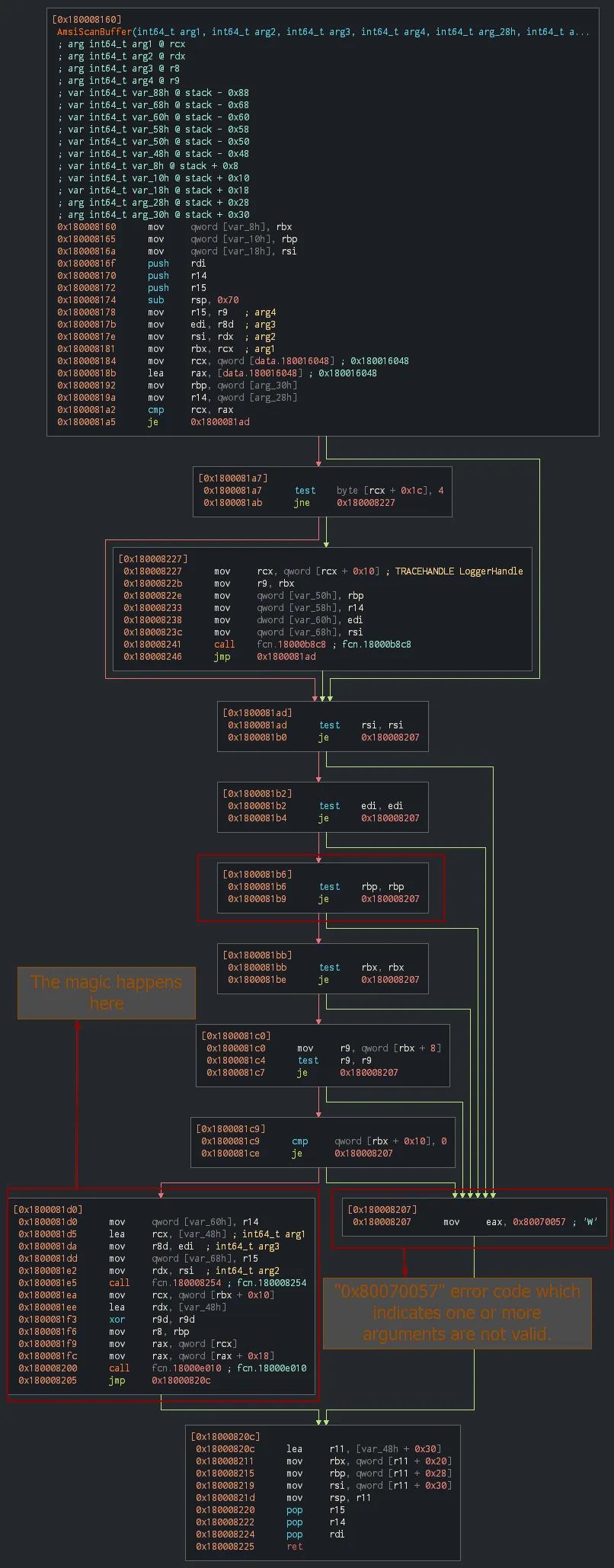Select the [0x180008160] block header

[86, 19]
